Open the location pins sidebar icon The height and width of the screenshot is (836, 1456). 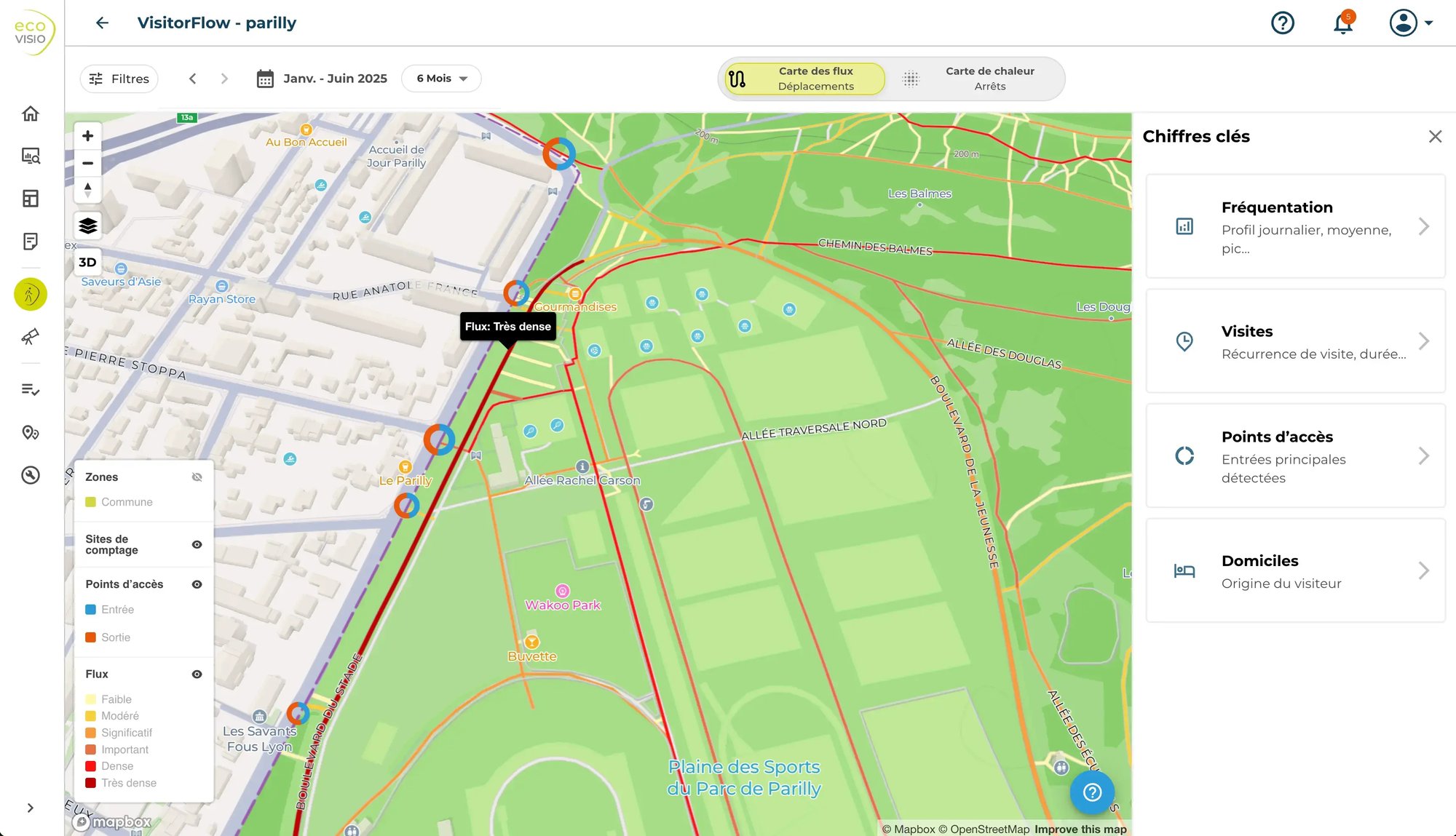click(x=31, y=433)
